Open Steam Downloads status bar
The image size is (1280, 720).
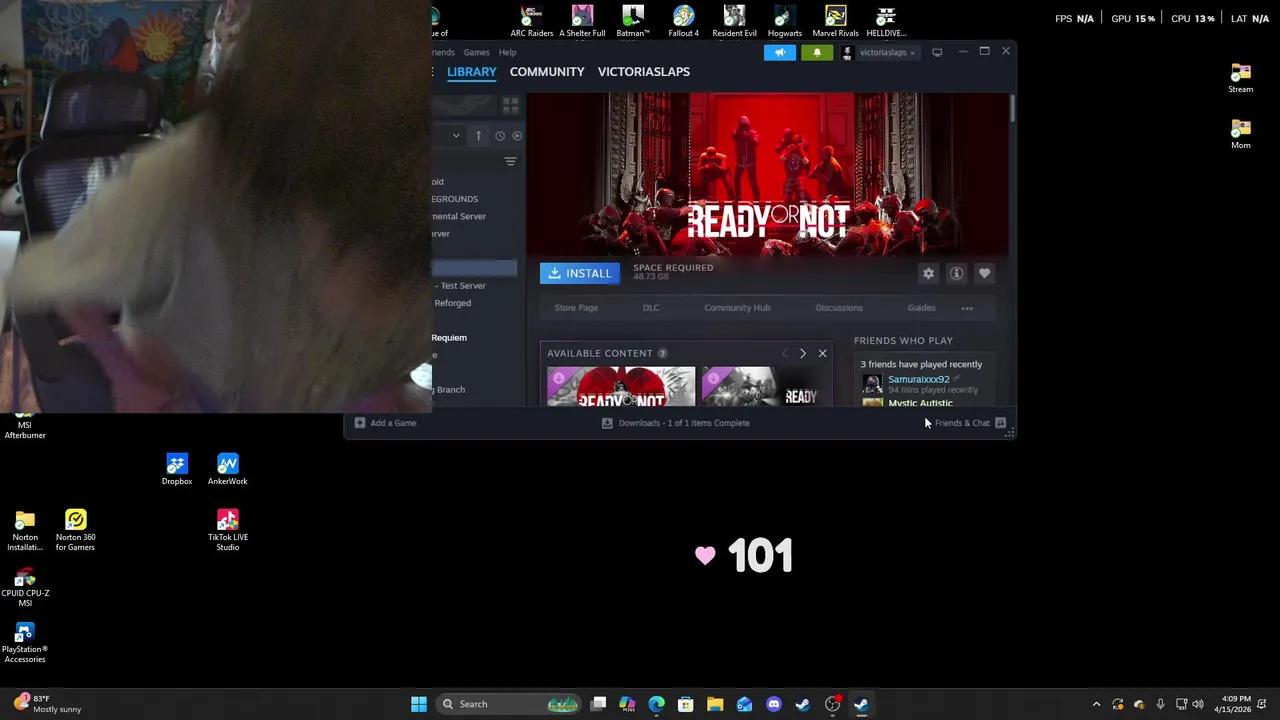pyautogui.click(x=676, y=423)
